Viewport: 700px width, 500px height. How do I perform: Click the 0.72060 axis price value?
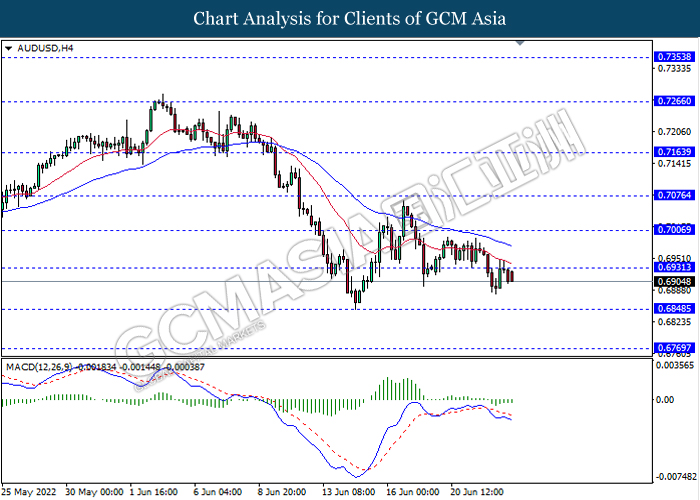coord(674,132)
